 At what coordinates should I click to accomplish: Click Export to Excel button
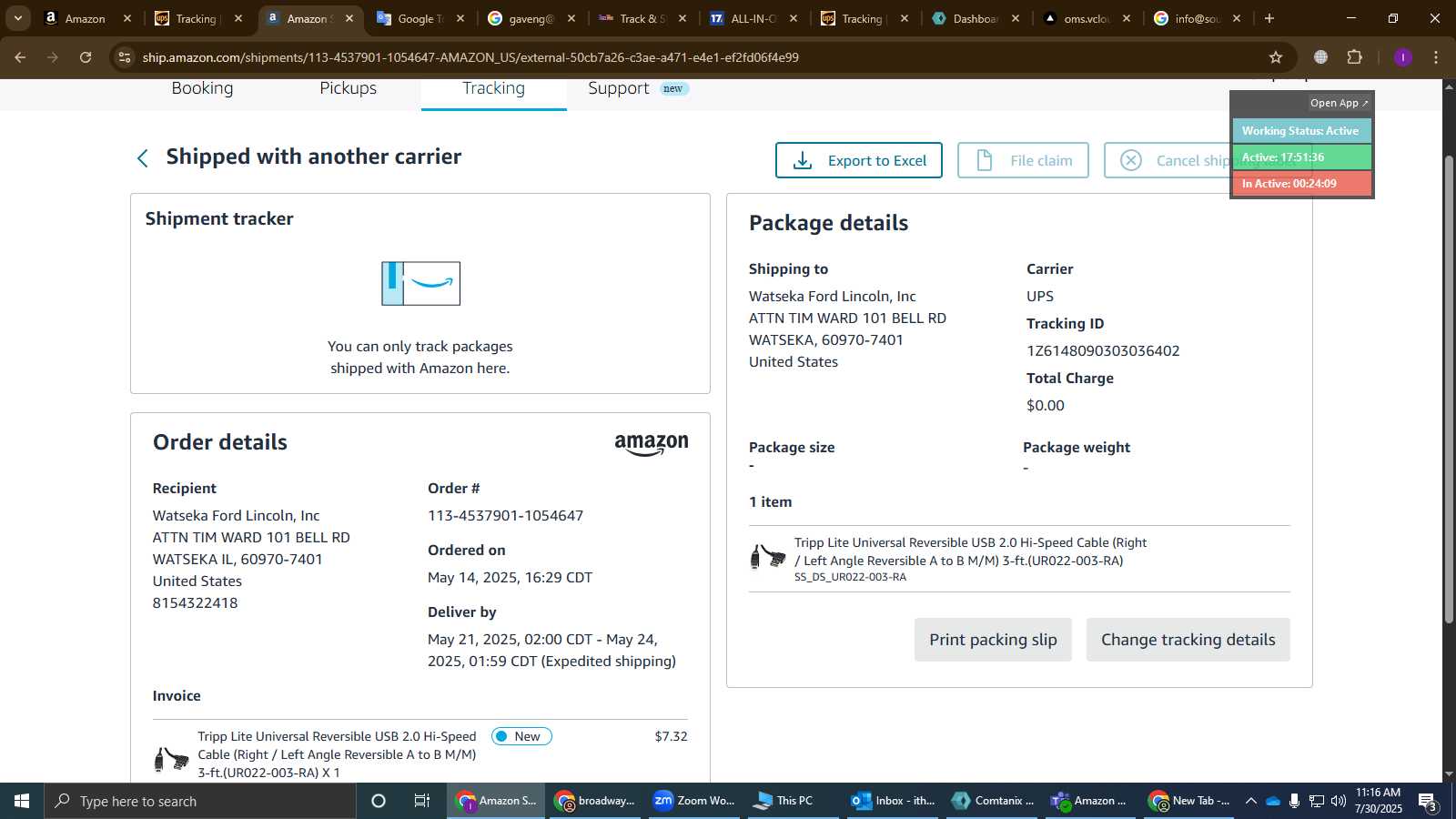coord(858,160)
